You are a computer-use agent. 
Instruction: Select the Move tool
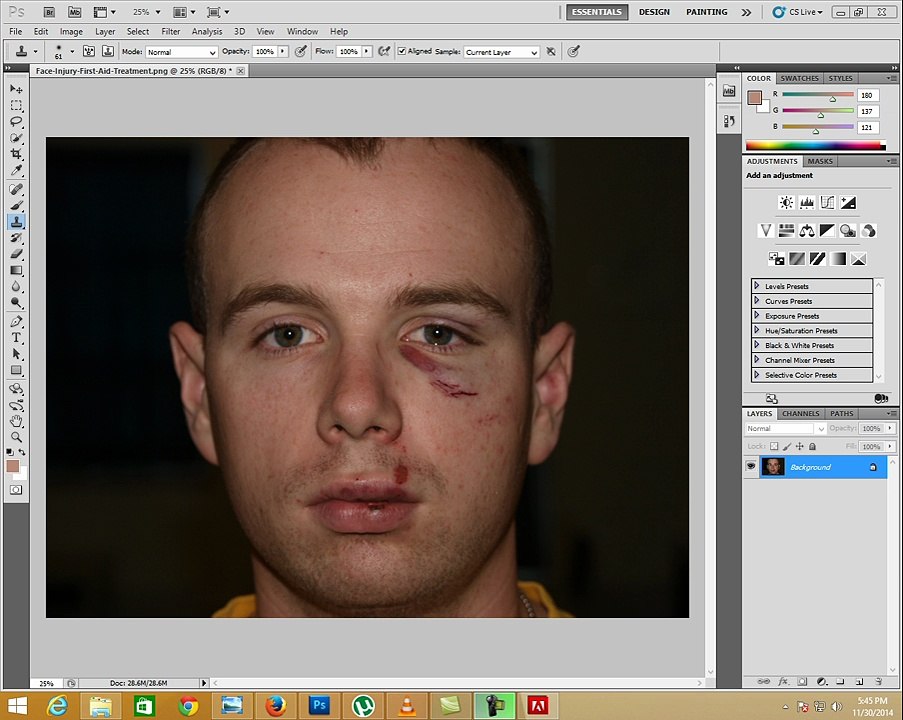pos(16,89)
